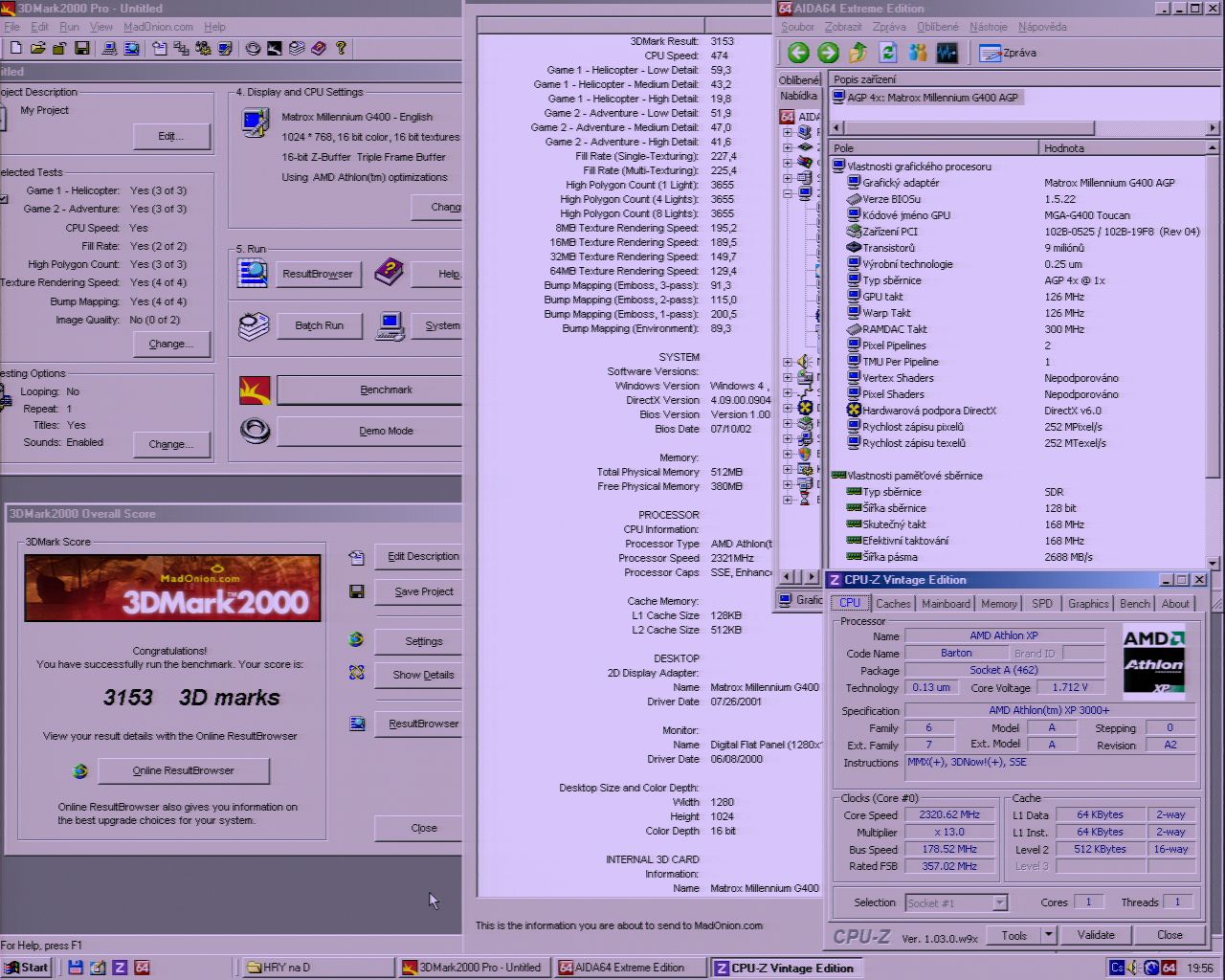Collapse the expanded display node in AIDA64 tree
The height and width of the screenshot is (980, 1225).
(x=788, y=193)
